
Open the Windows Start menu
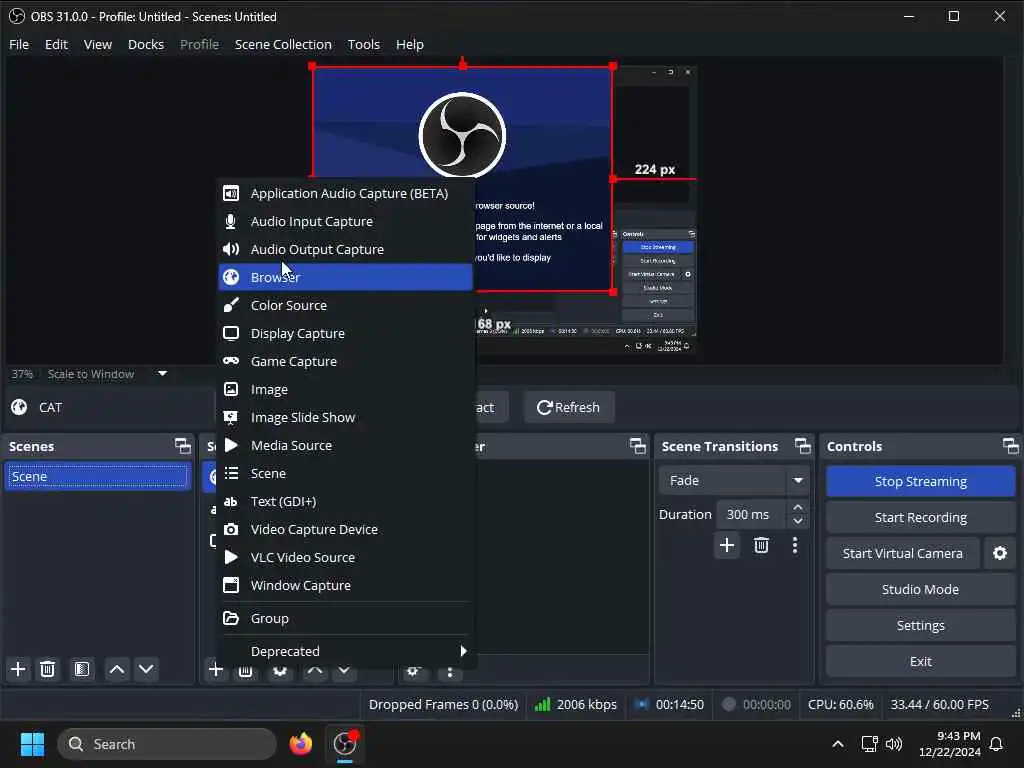pos(32,744)
